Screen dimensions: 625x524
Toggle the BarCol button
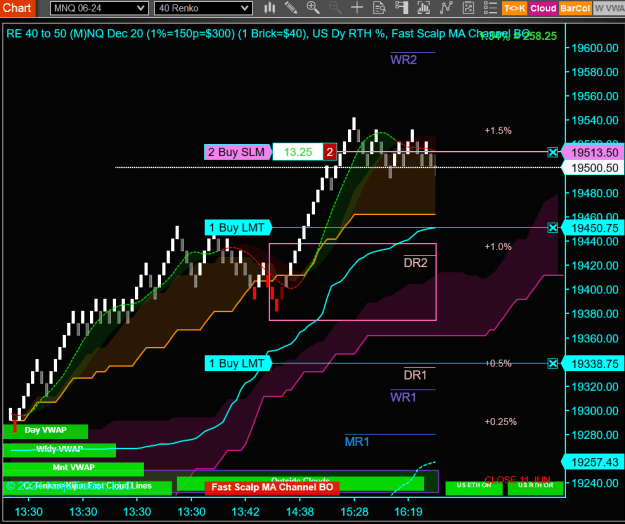coord(574,8)
